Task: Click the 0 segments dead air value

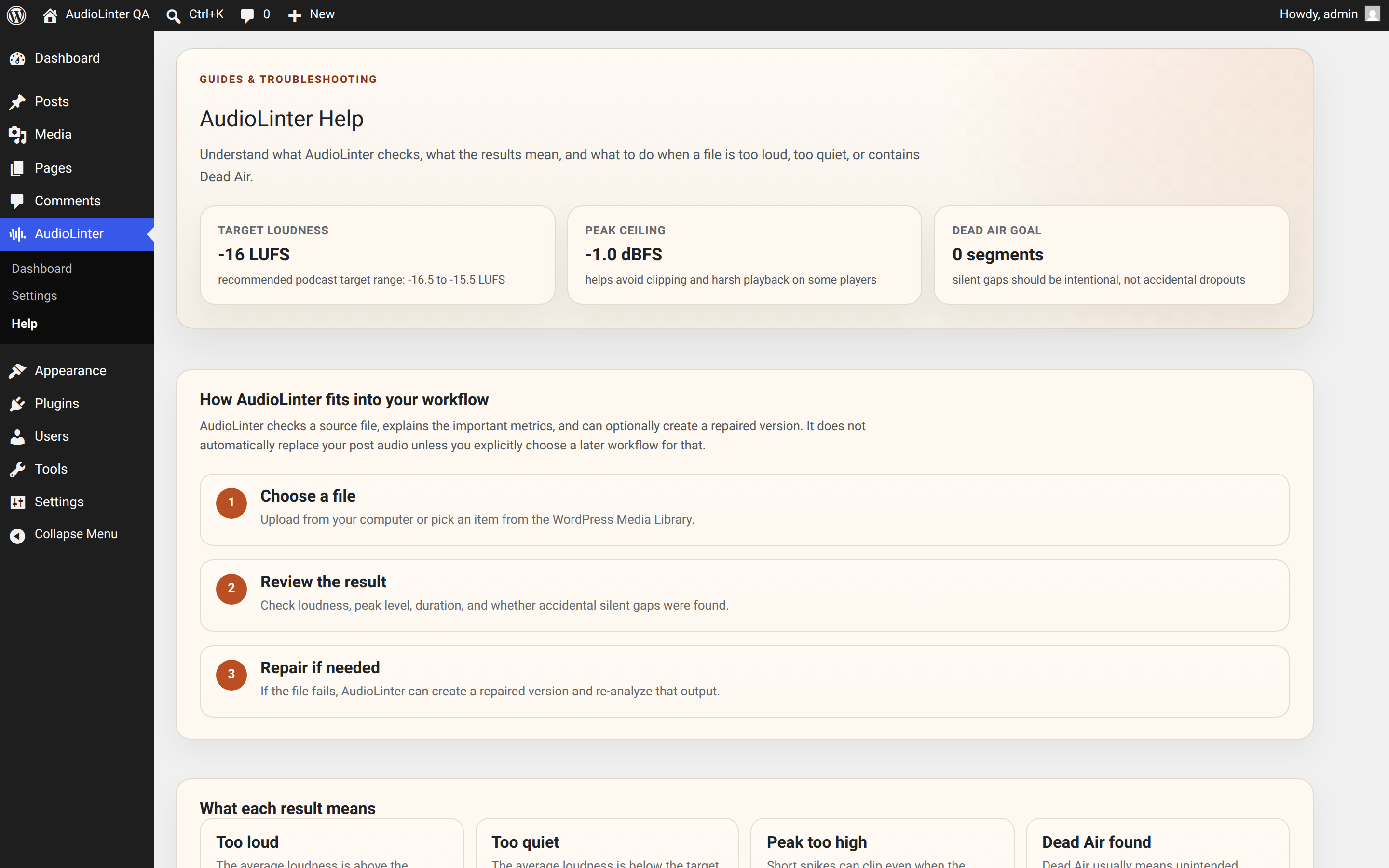Action: point(997,254)
